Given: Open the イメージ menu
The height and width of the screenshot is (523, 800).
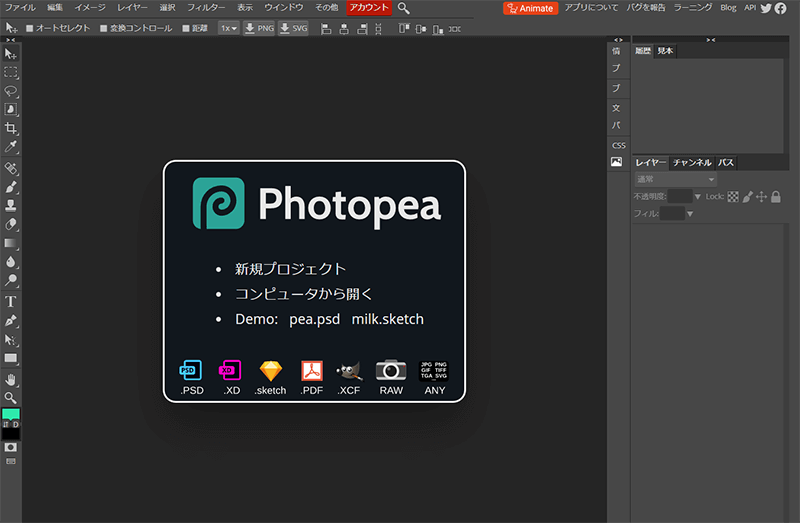Looking at the screenshot, I should pos(90,8).
